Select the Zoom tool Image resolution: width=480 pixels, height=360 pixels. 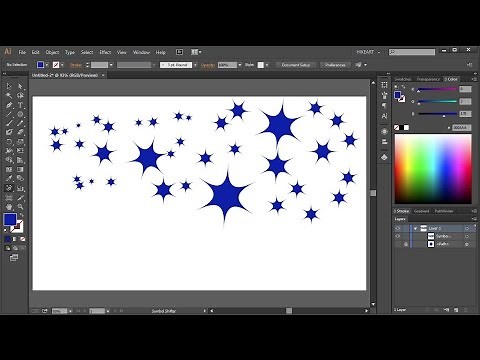click(x=20, y=207)
